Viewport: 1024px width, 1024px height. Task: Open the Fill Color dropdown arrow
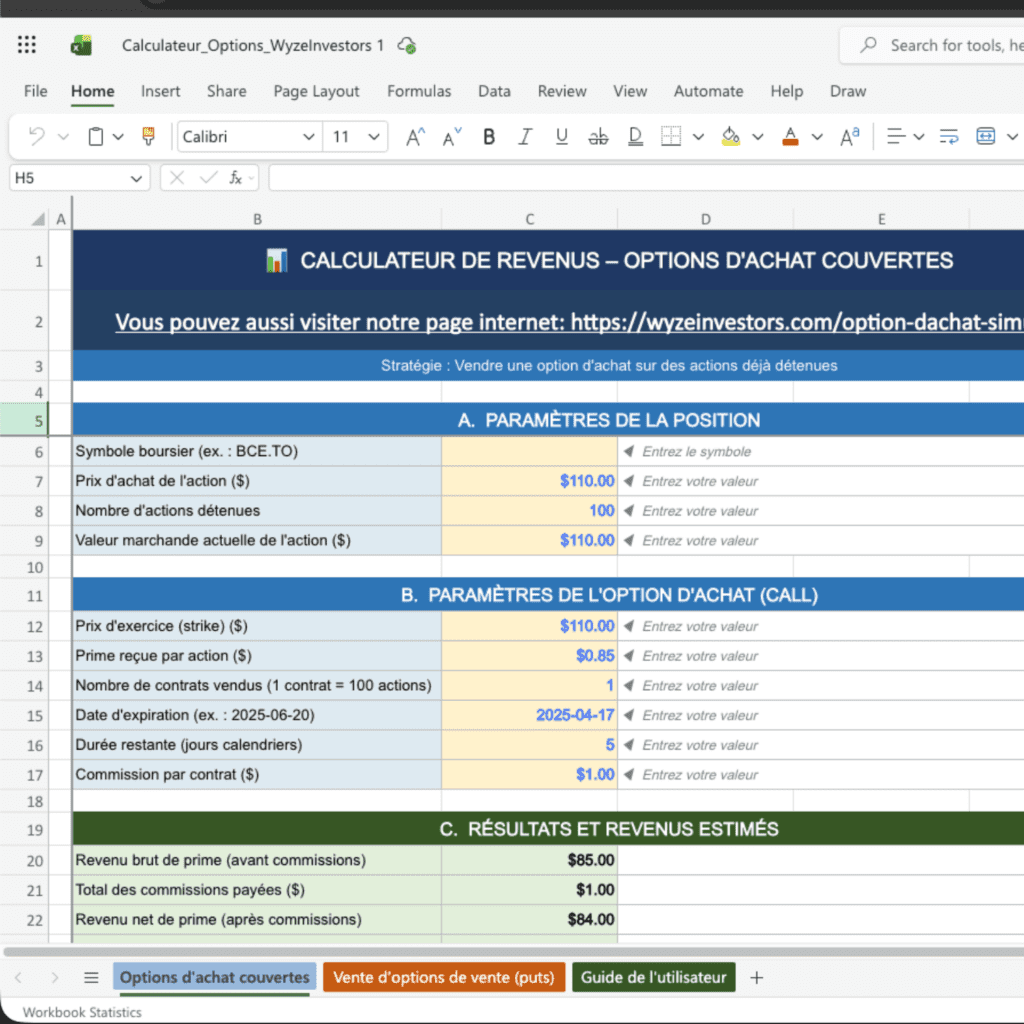(x=757, y=136)
